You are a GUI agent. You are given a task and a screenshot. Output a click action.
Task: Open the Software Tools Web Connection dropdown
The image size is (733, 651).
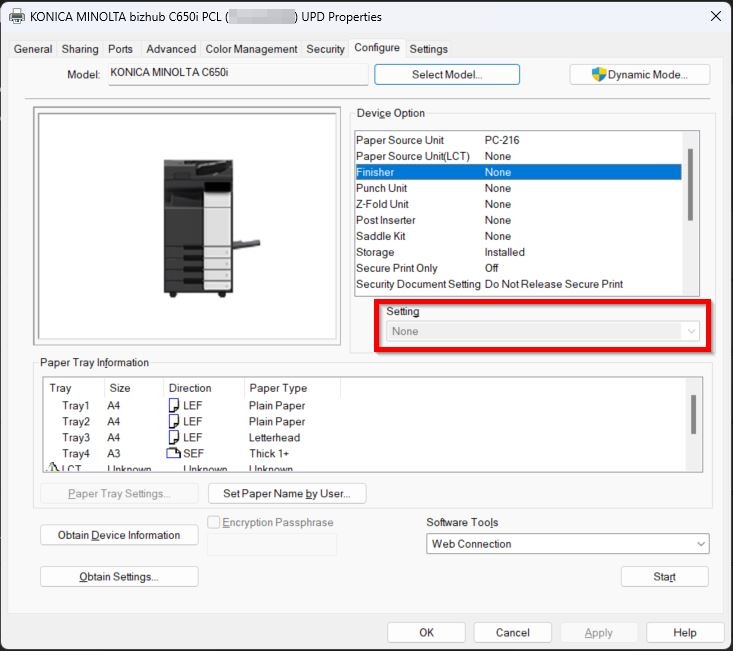[x=568, y=544]
